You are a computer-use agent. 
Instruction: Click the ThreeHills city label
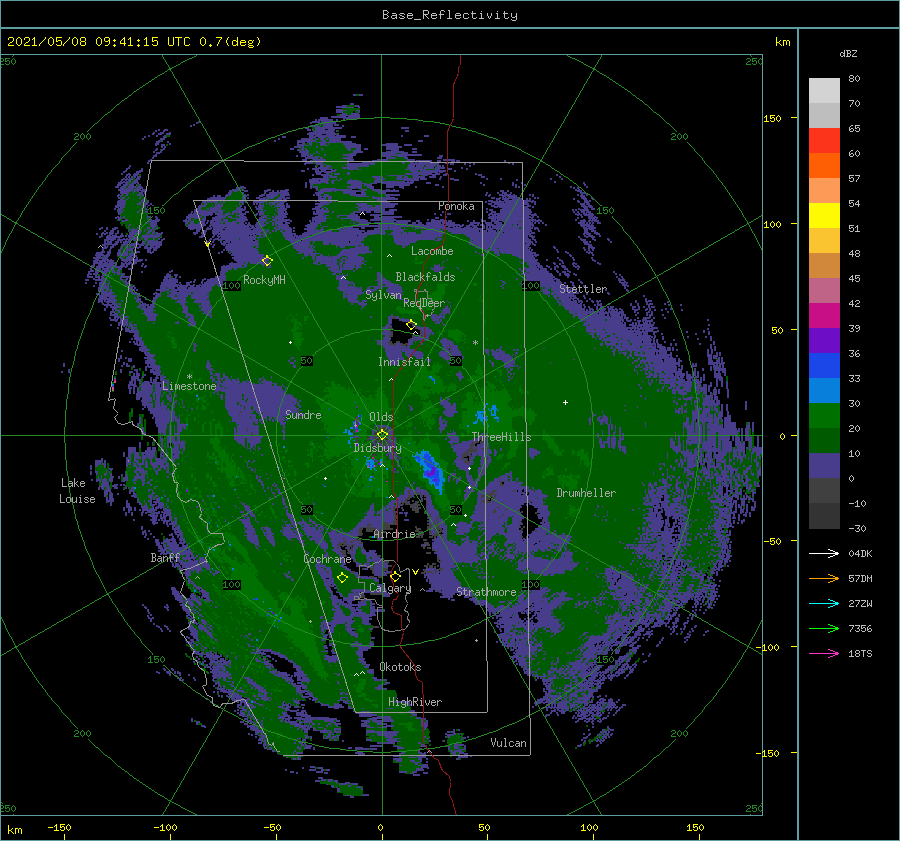tap(502, 437)
